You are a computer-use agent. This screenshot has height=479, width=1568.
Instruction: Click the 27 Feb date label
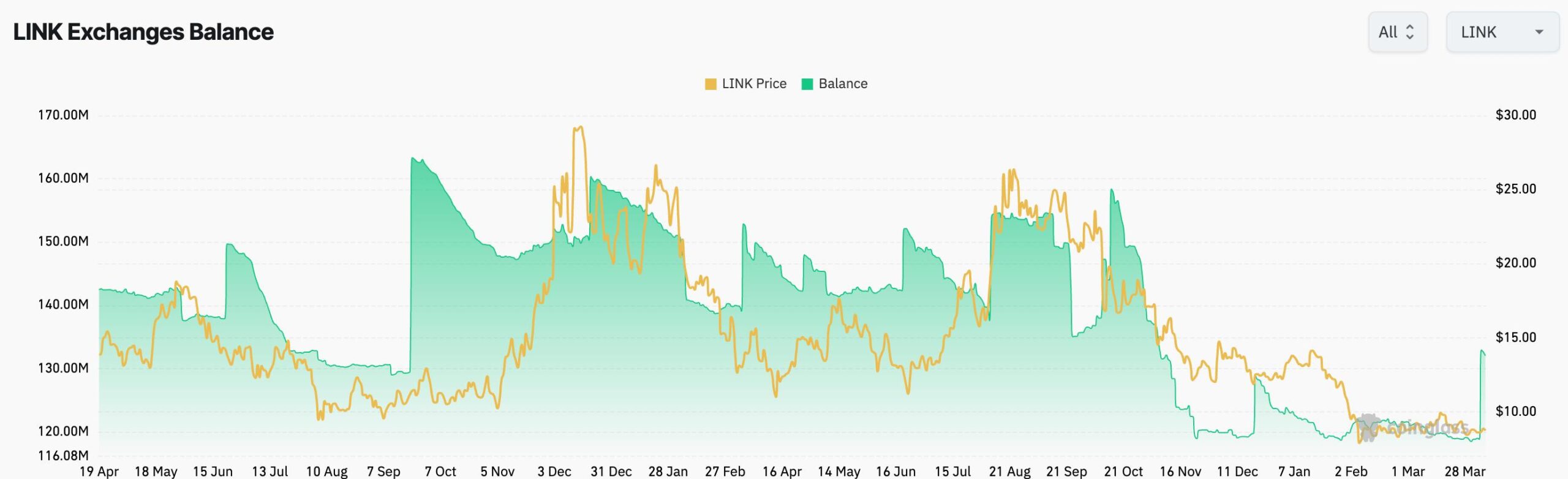(725, 472)
